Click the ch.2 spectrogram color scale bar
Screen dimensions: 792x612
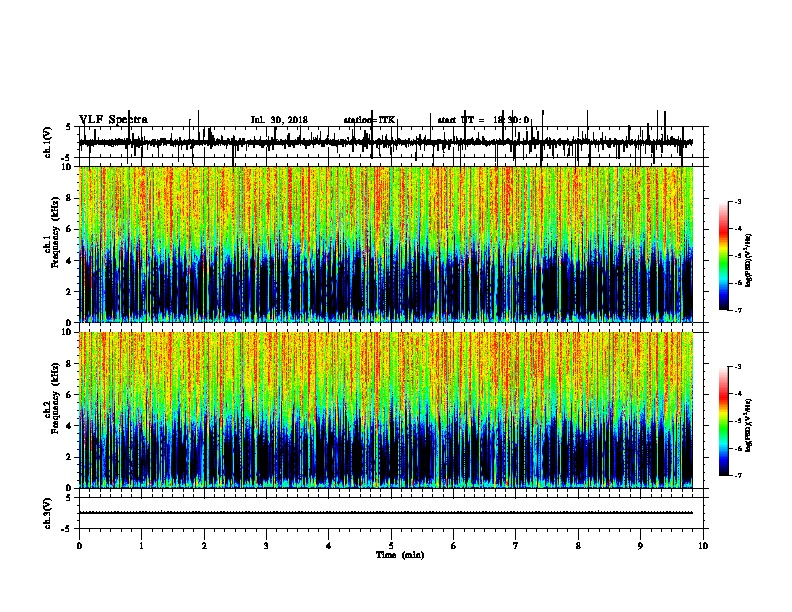click(x=723, y=421)
